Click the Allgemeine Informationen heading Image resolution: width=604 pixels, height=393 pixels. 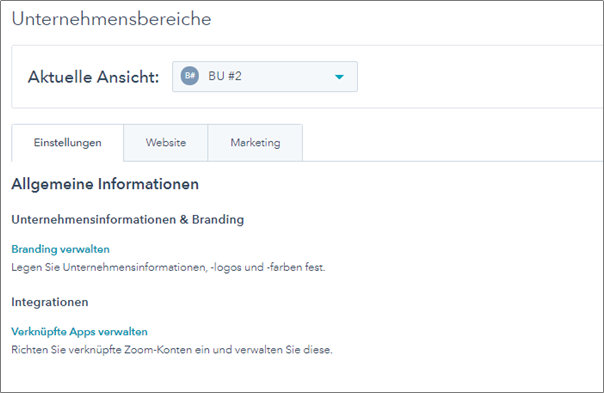click(105, 184)
